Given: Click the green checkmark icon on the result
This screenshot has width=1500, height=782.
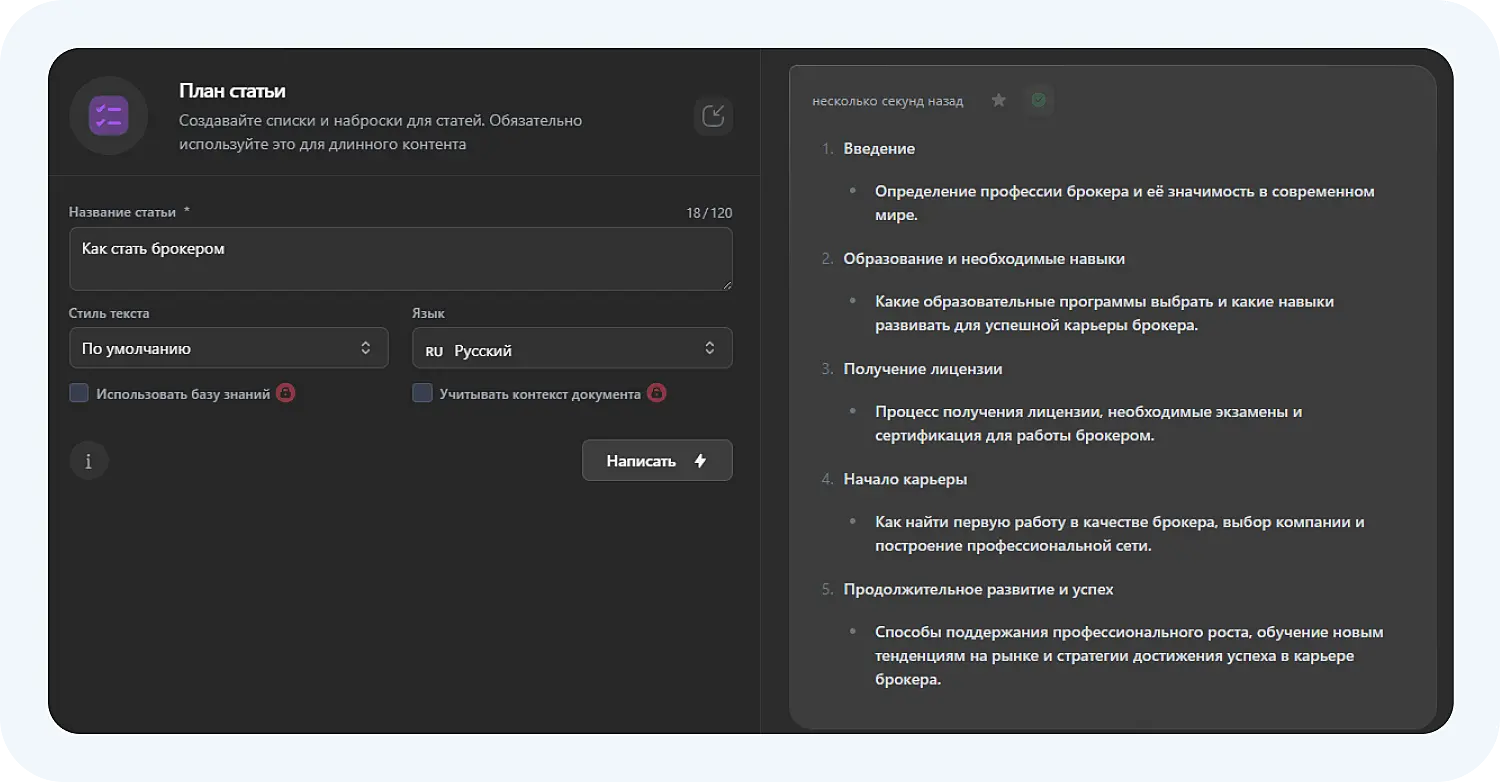Looking at the screenshot, I should pyautogui.click(x=1038, y=100).
